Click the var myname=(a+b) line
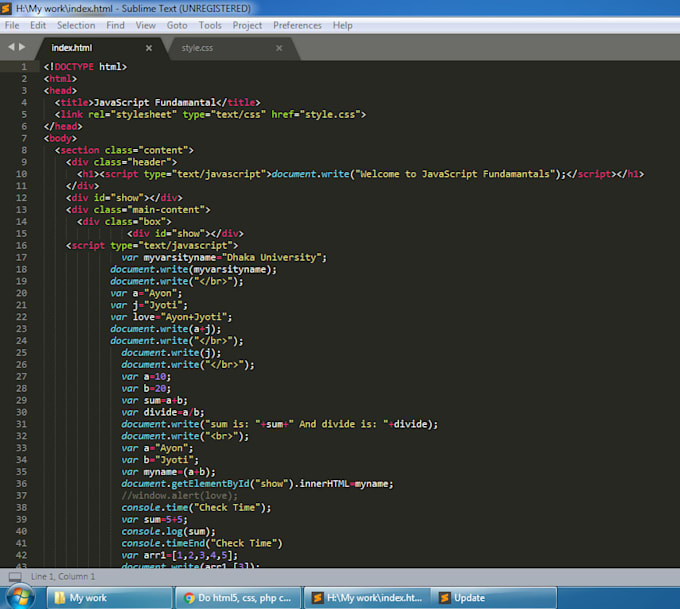Viewport: 680px width, 609px height. (x=168, y=472)
